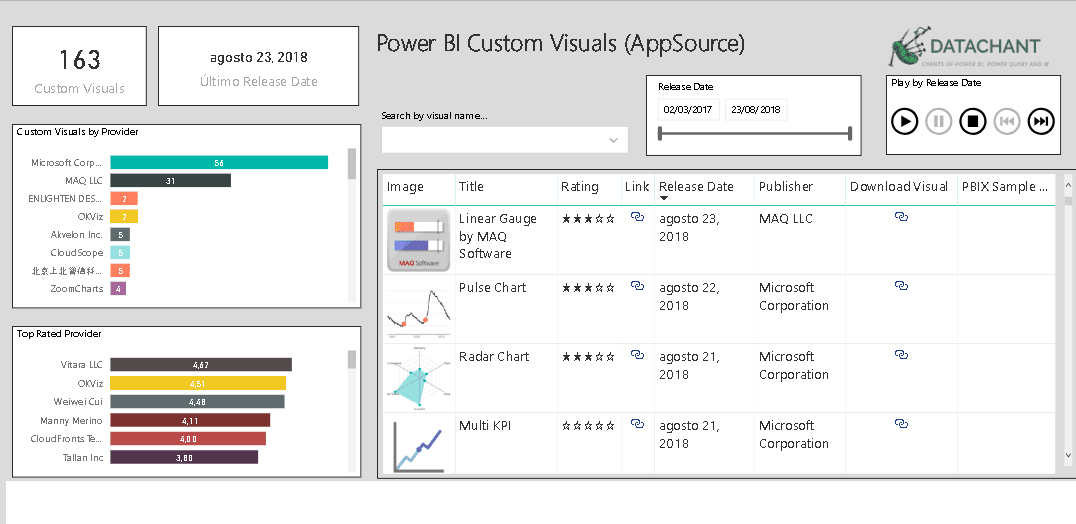Pause the release date playback

click(x=939, y=122)
